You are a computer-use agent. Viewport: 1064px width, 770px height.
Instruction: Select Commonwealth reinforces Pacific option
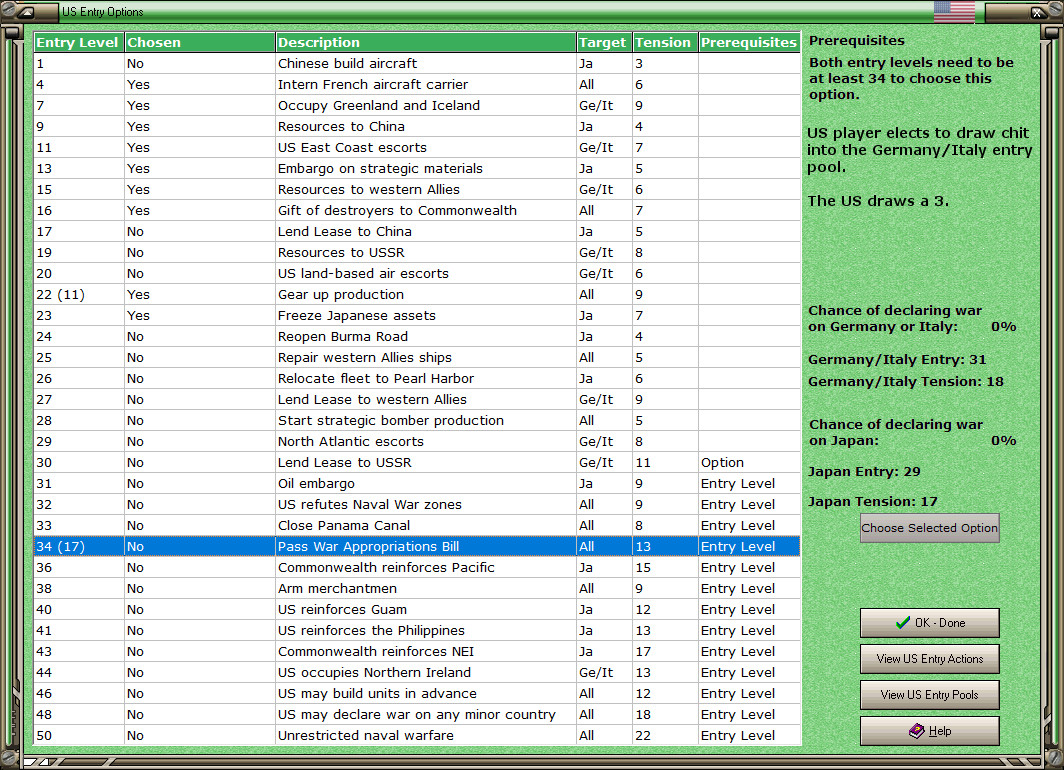point(417,568)
